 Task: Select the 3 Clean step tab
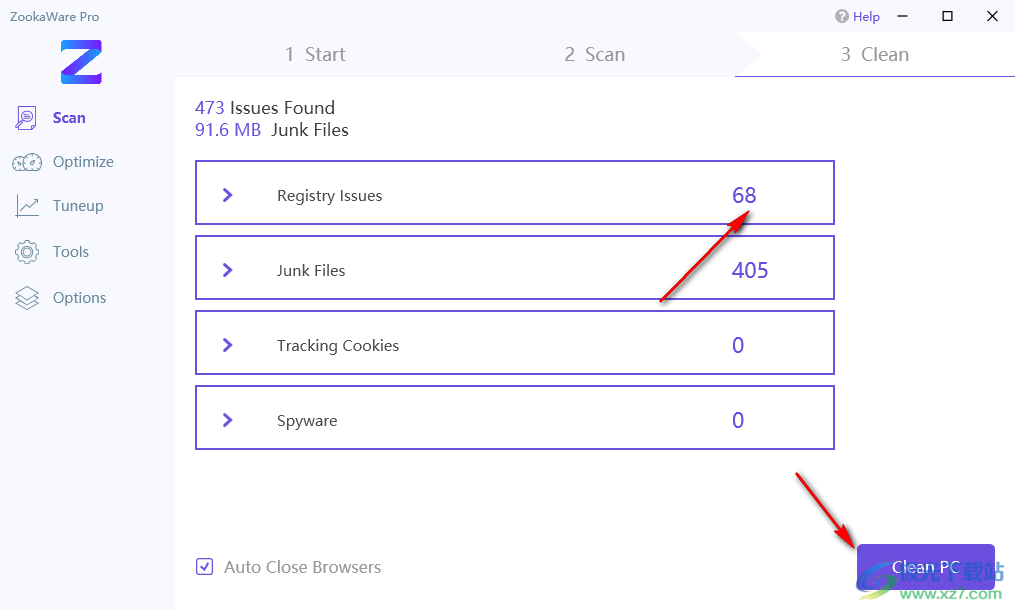pyautogui.click(x=874, y=55)
